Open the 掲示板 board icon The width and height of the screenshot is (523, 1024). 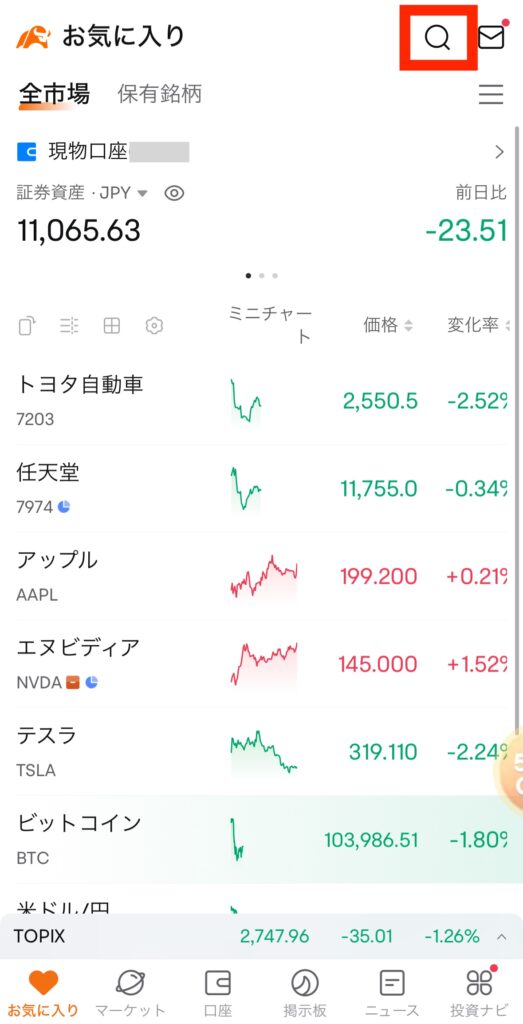pyautogui.click(x=305, y=982)
